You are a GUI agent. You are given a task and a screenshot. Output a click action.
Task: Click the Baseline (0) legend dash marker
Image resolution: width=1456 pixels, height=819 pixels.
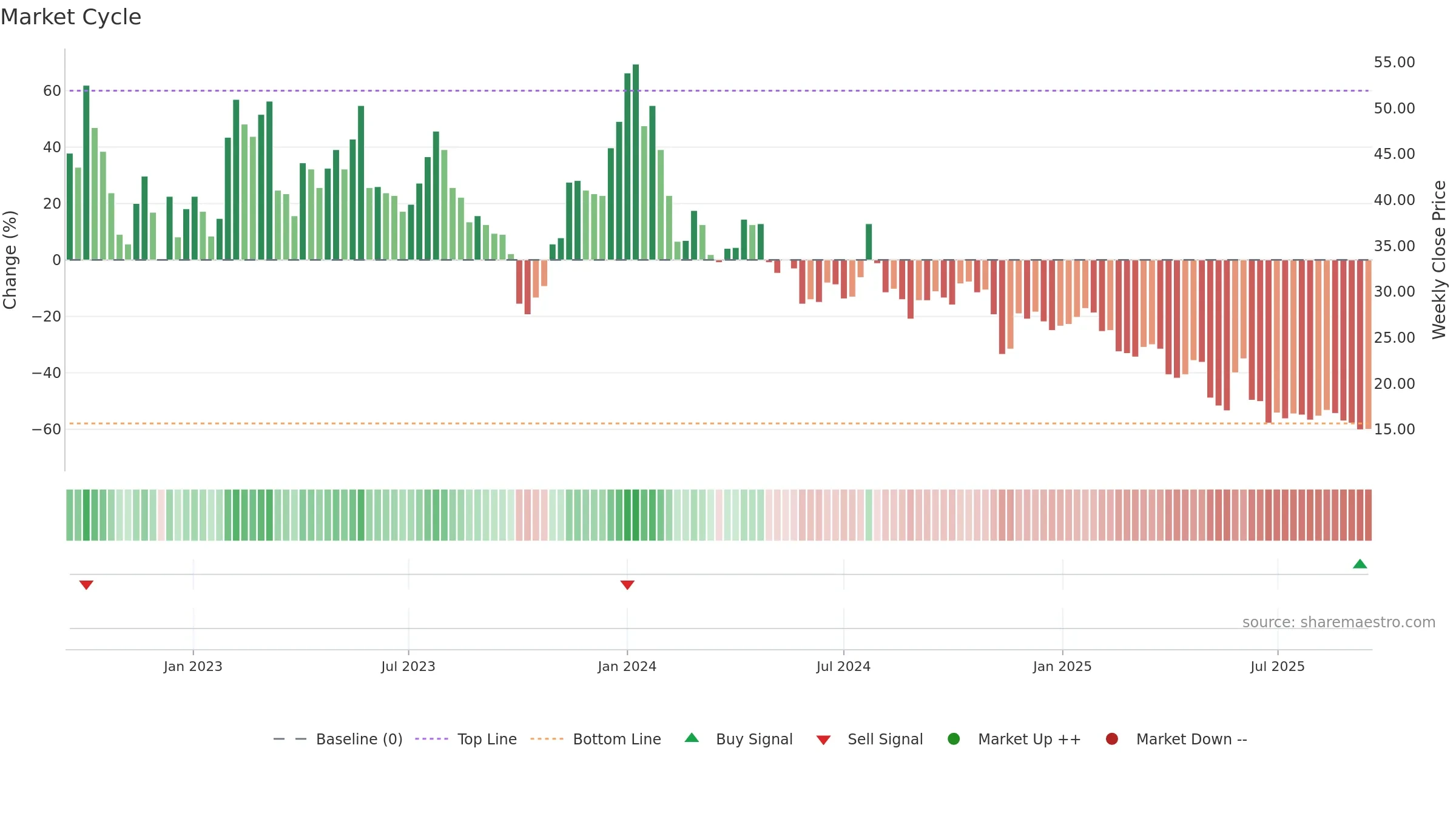pos(290,739)
